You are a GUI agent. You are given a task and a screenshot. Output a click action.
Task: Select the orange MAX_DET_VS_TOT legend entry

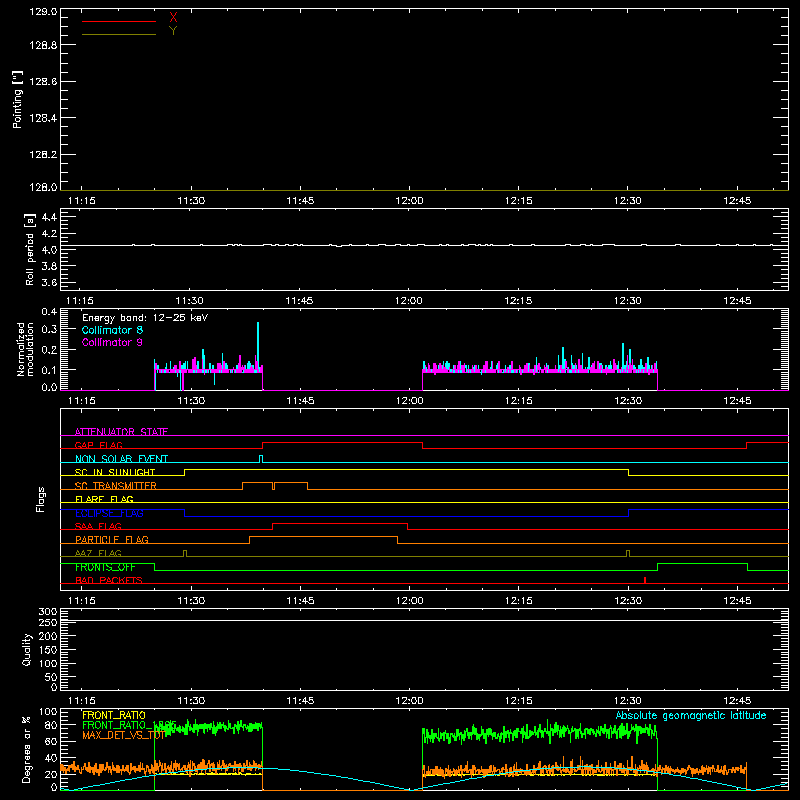(124, 735)
